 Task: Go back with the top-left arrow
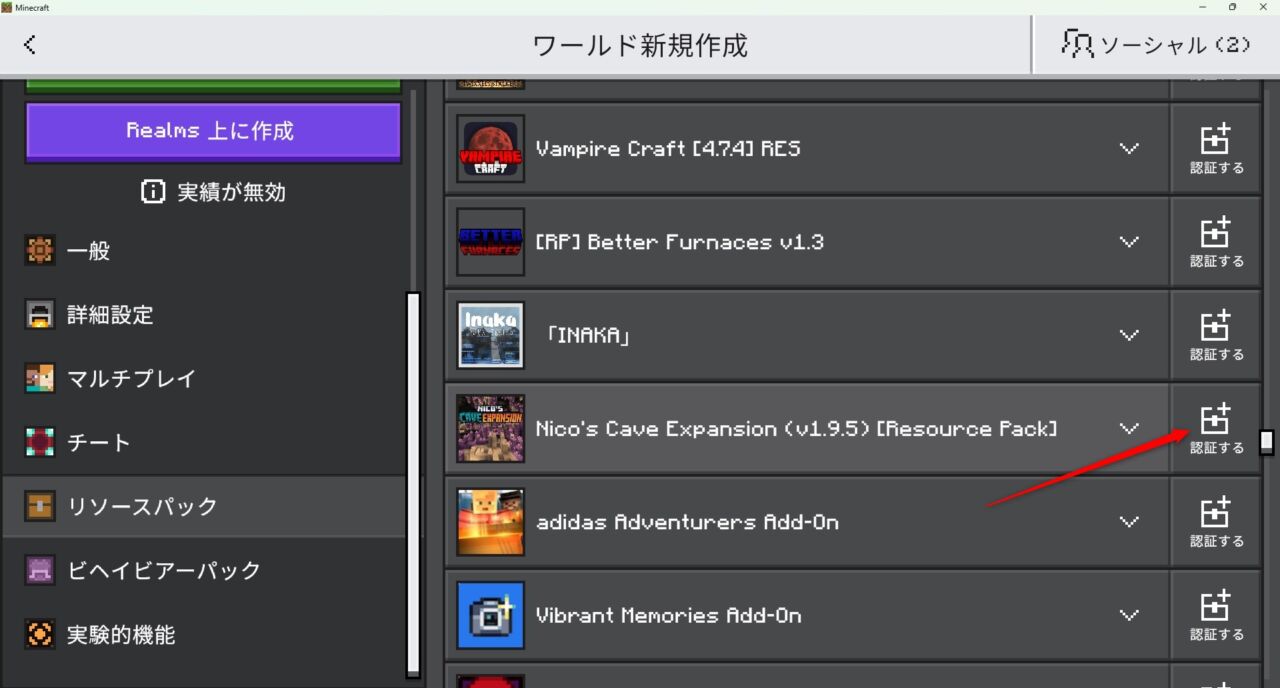[x=30, y=45]
